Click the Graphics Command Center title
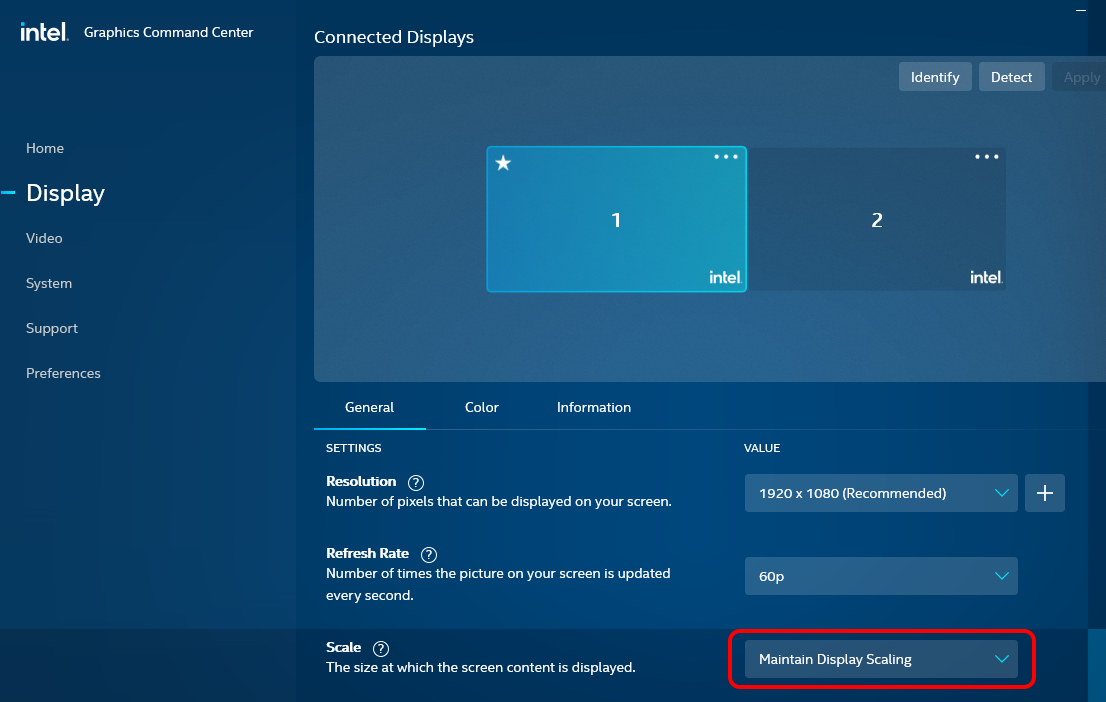The width and height of the screenshot is (1106, 702). tap(169, 32)
